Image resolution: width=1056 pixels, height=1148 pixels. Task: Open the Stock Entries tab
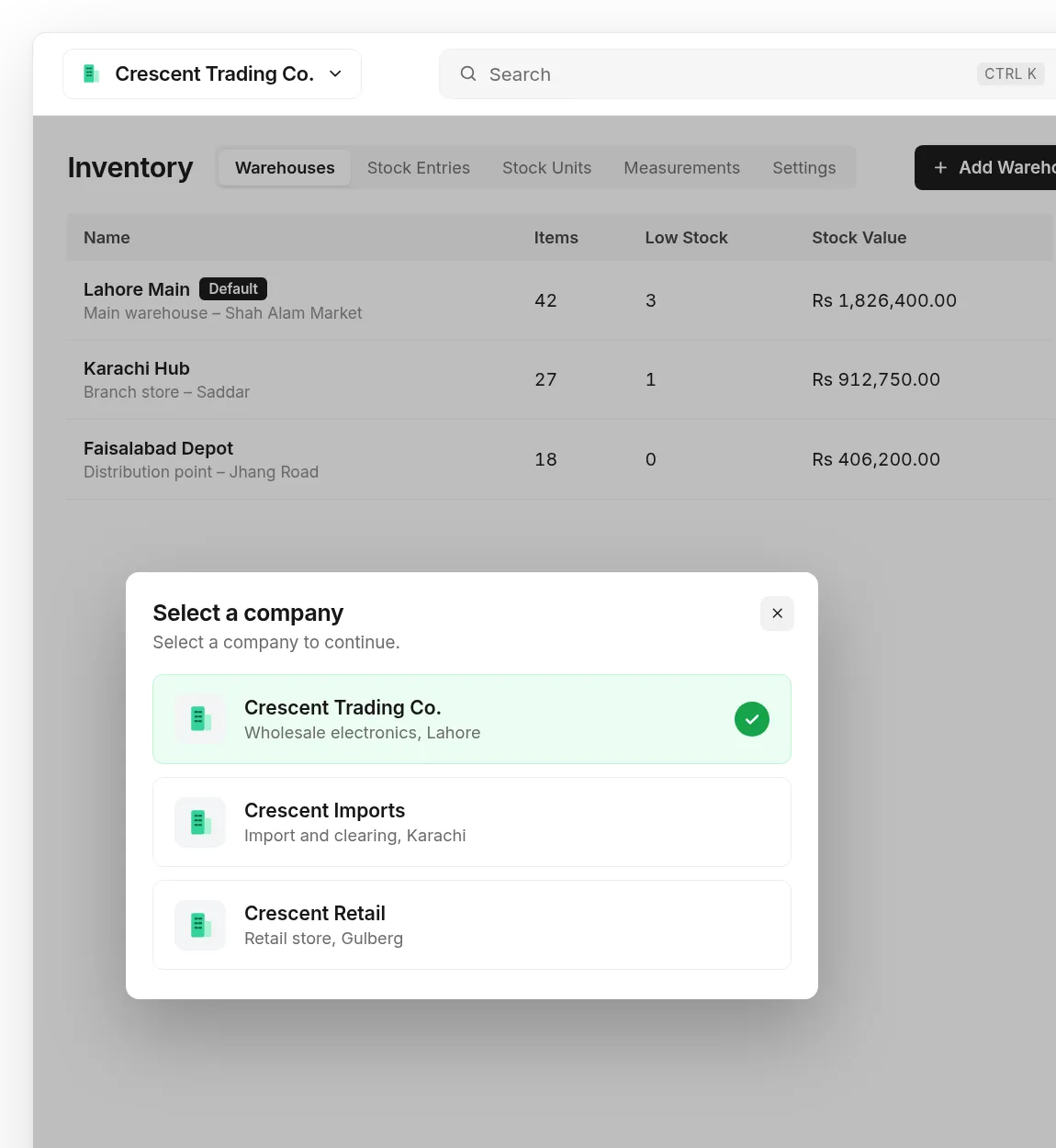[419, 168]
